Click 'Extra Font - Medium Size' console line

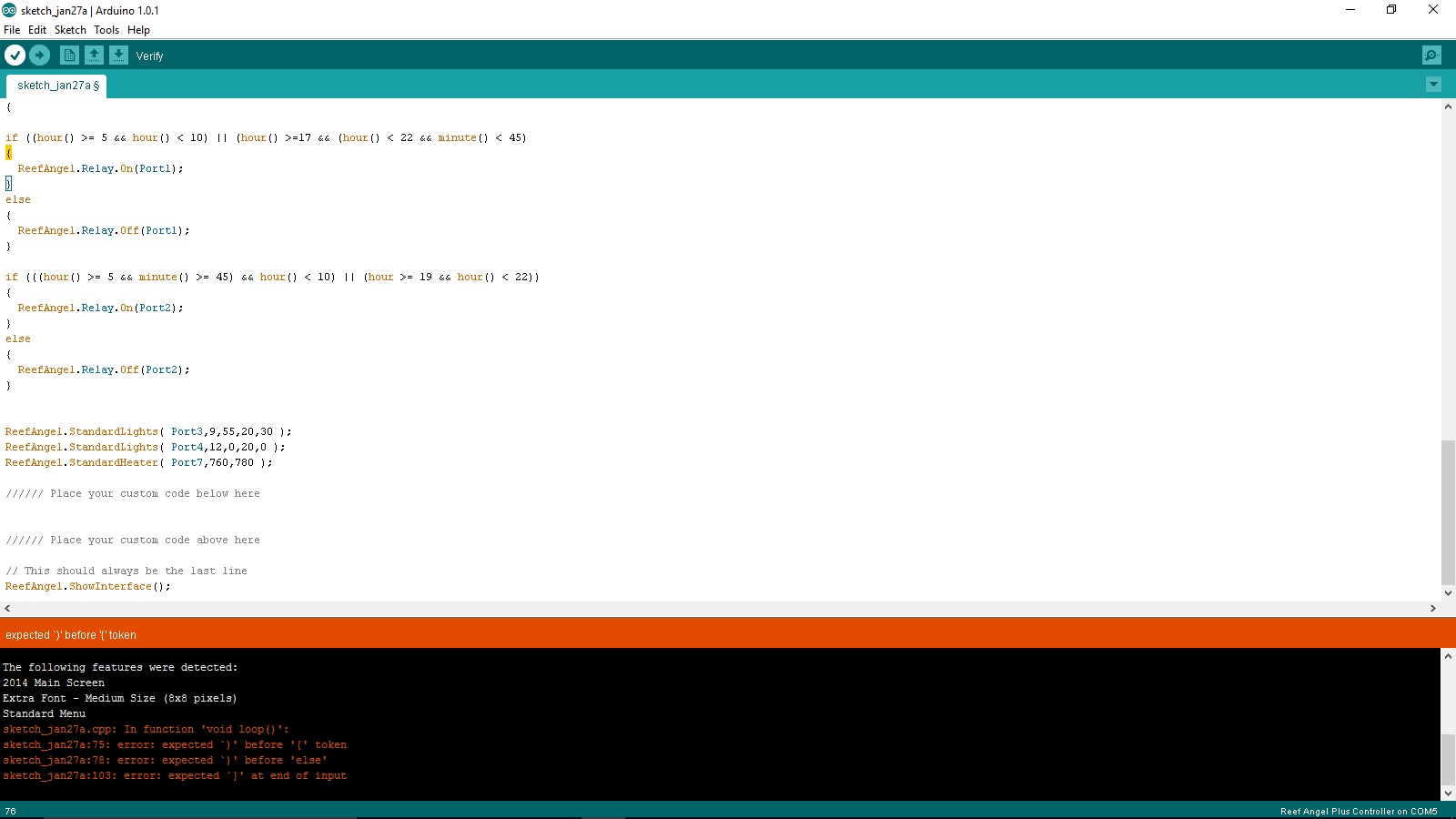click(119, 699)
